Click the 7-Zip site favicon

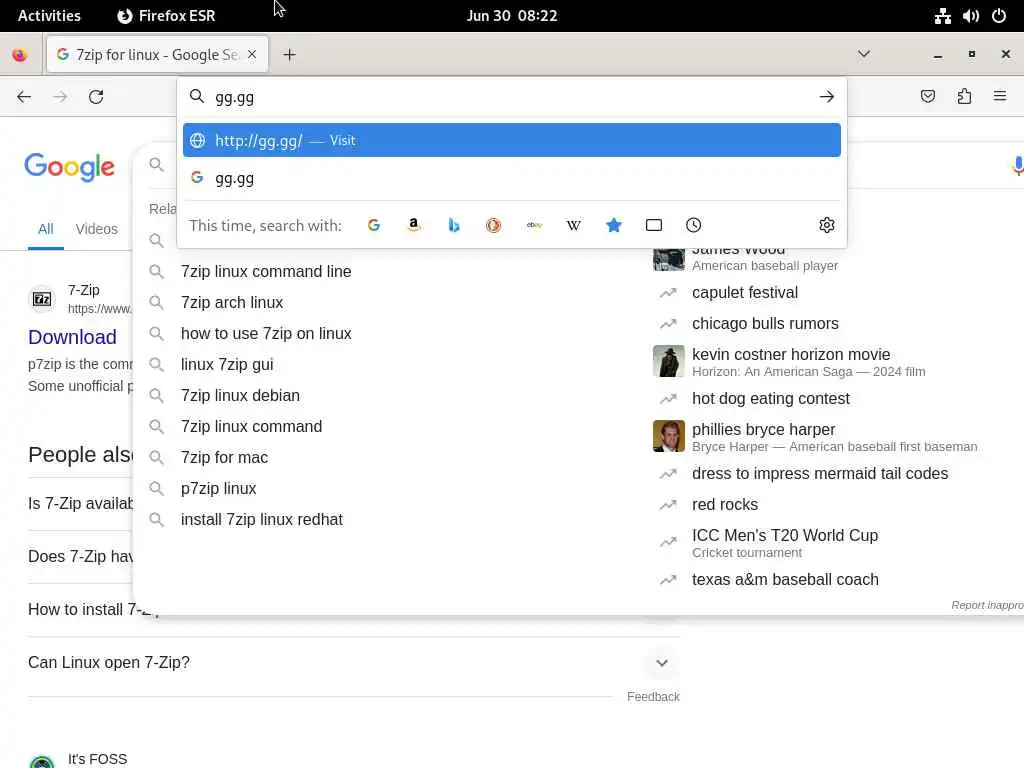point(42,299)
